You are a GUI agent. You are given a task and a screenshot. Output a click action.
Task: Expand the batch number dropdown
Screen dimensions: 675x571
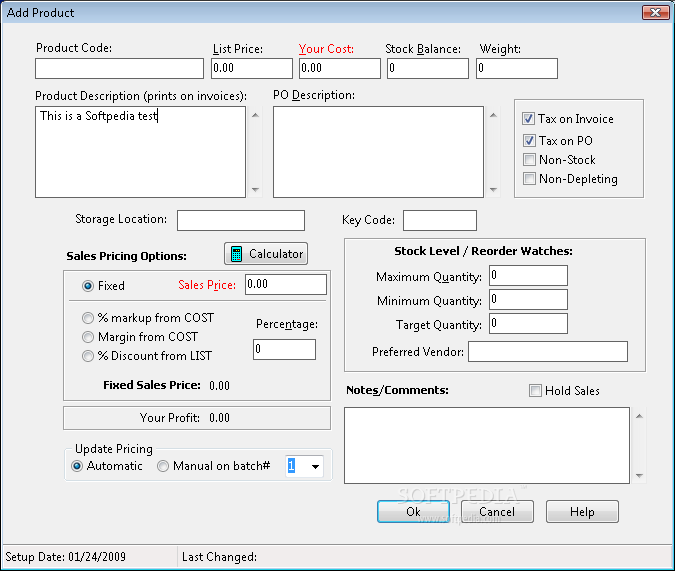tap(315, 466)
